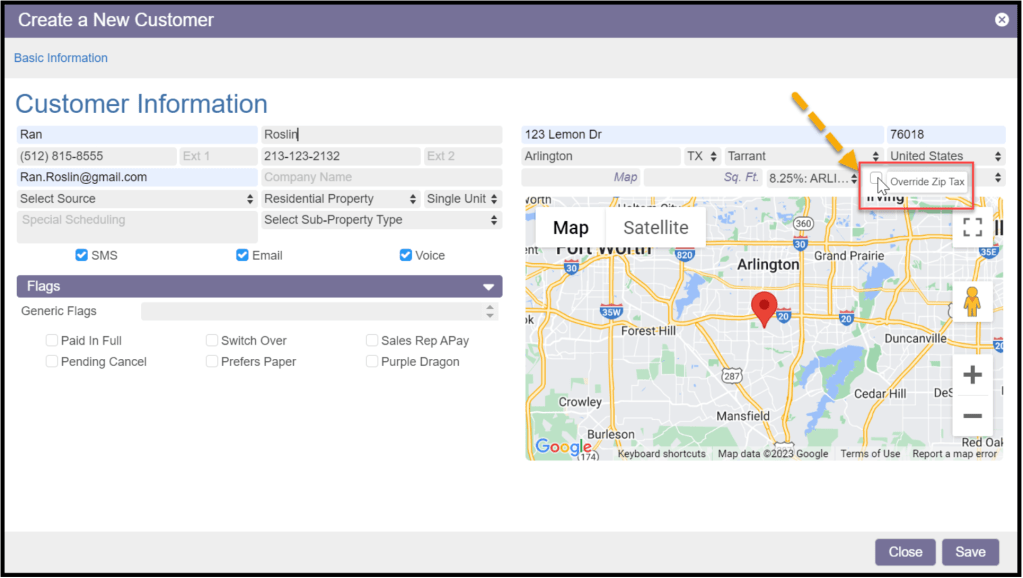Close dialog using the top-right X icon
This screenshot has height=578, width=1023.
click(1001, 19)
